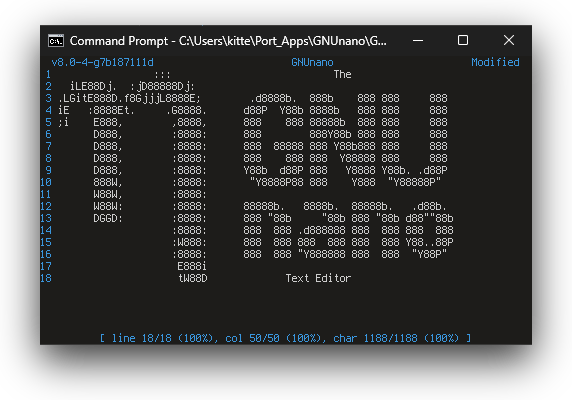Maximize the Command Prompt window
Screen dimensions: 572x400
(x=463, y=40)
